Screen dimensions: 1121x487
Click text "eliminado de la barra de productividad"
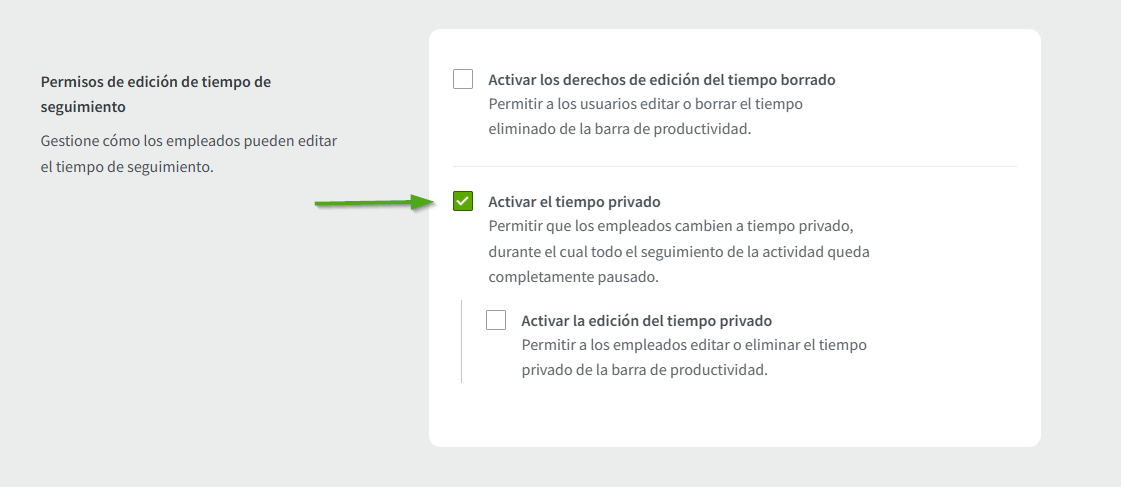(619, 128)
